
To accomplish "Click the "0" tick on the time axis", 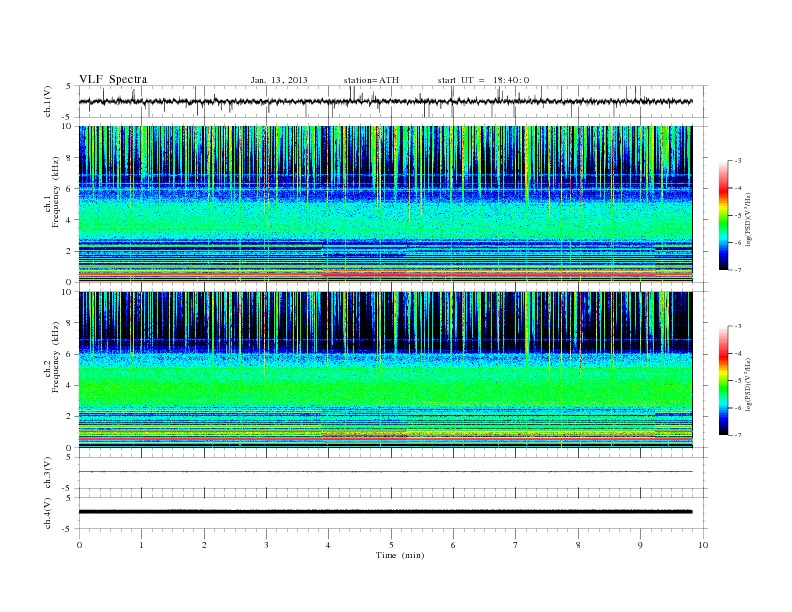I will pos(79,545).
